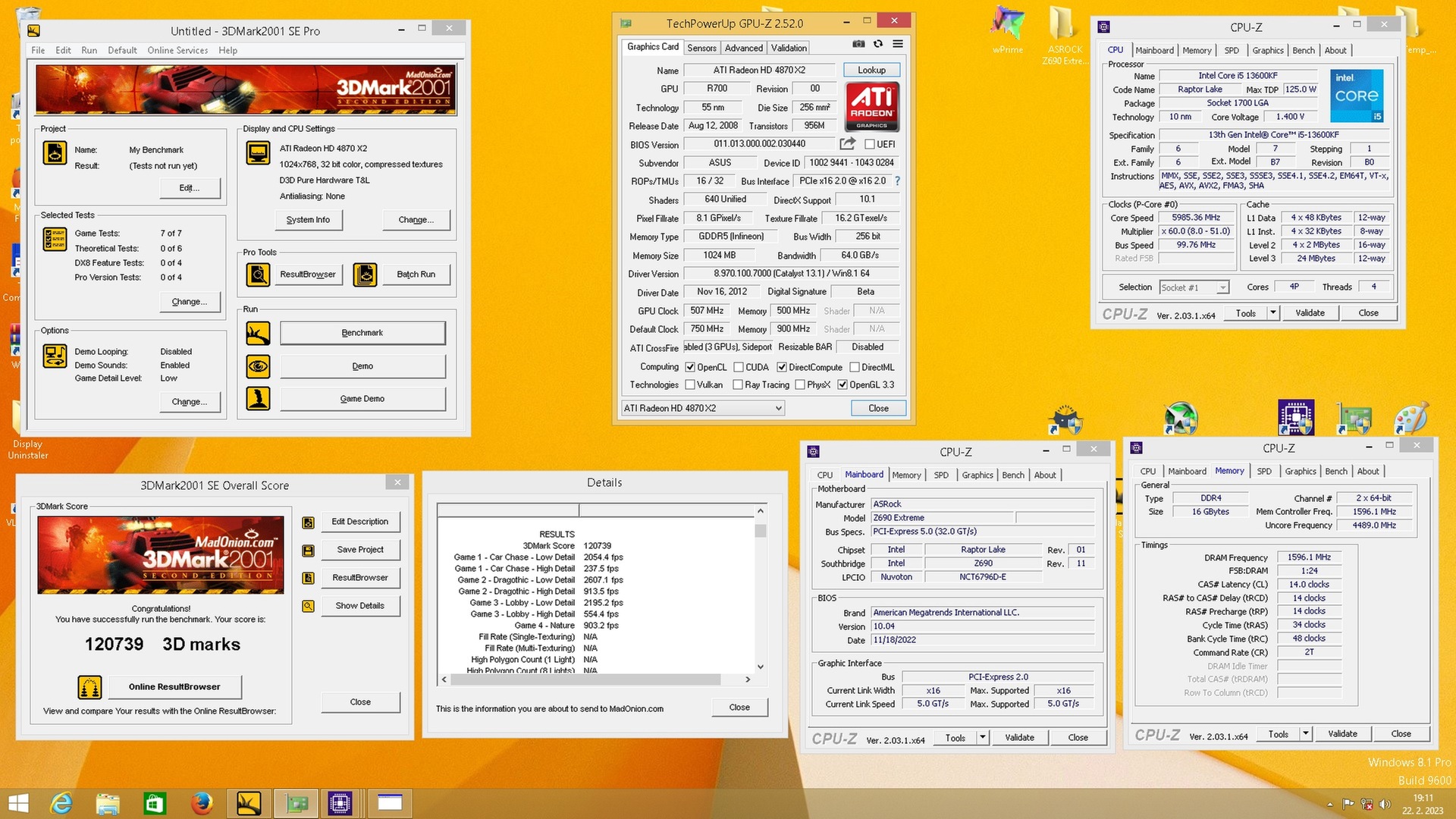Click the scroll down arrow in Details

[761, 667]
